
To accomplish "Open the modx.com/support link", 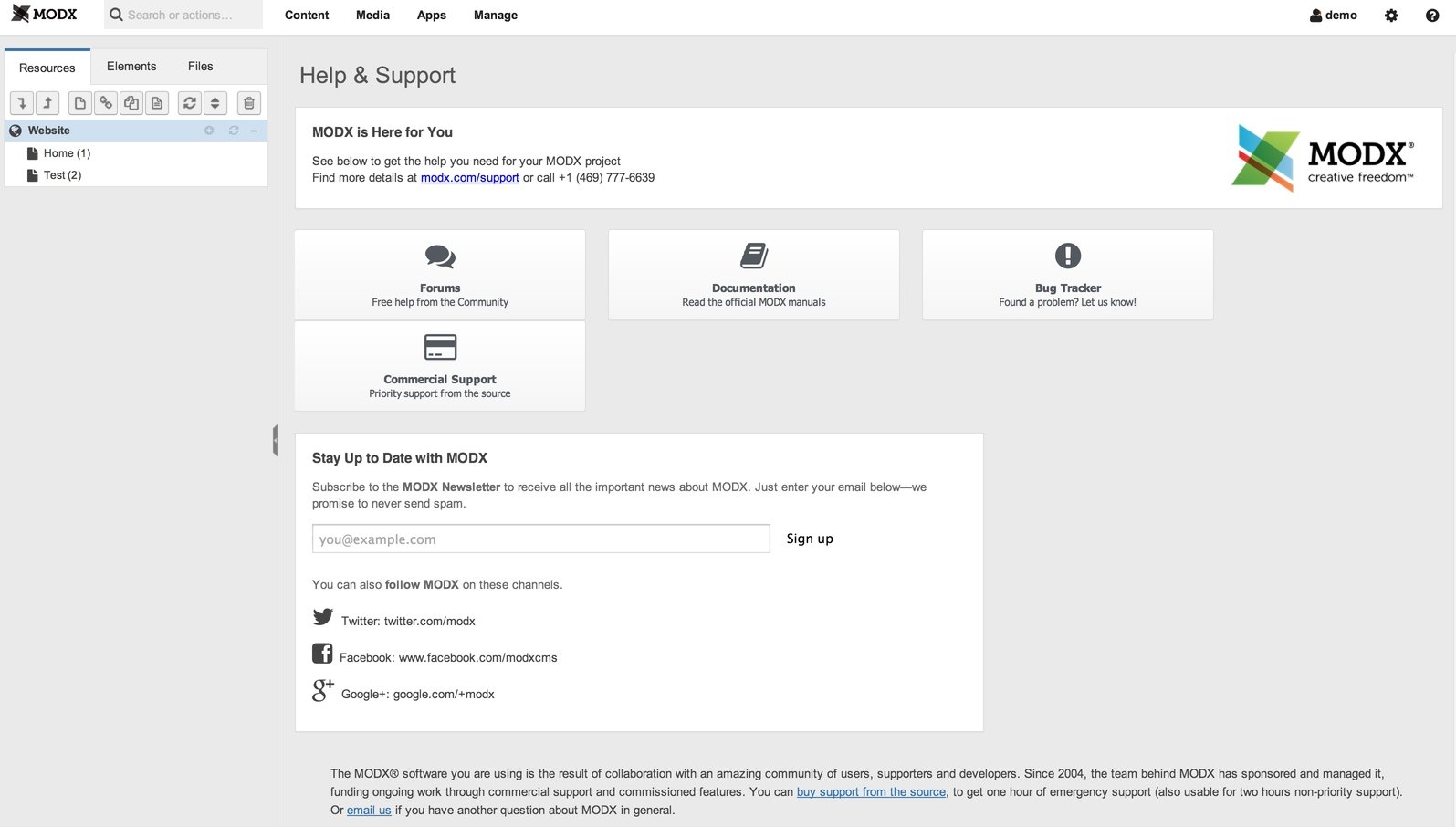I will point(470,178).
